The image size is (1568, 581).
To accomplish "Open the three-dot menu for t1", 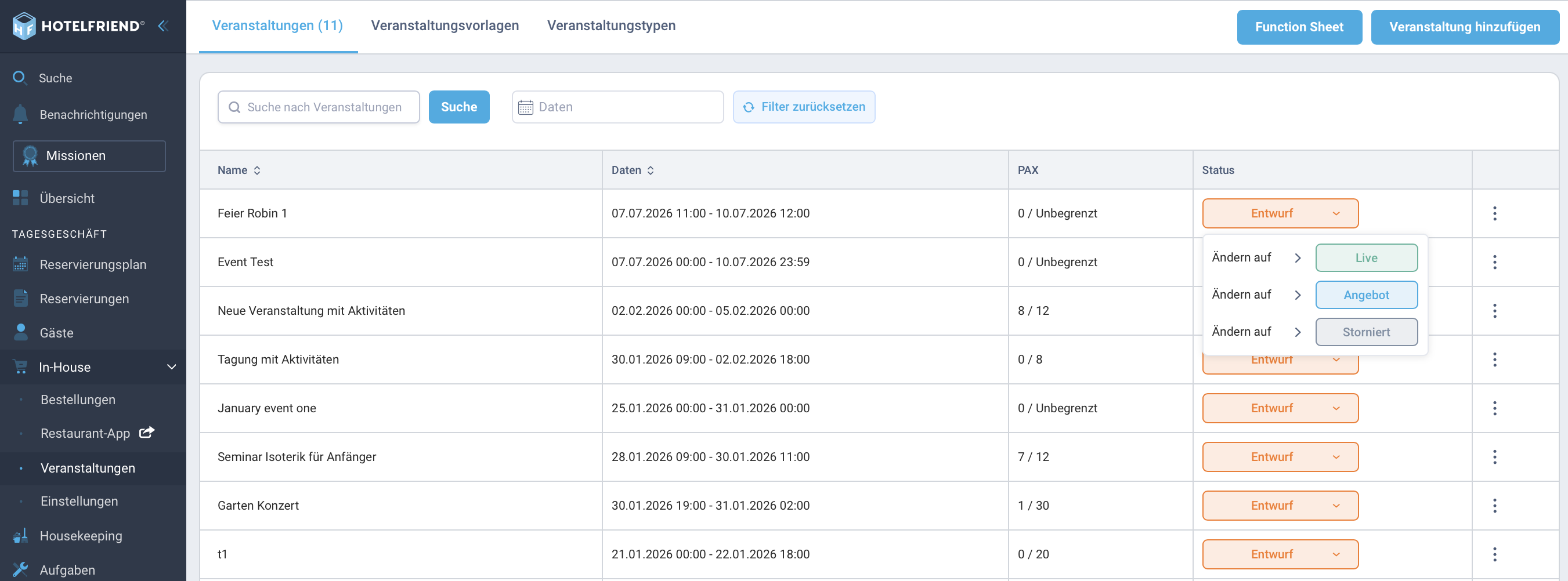I will click(x=1494, y=554).
